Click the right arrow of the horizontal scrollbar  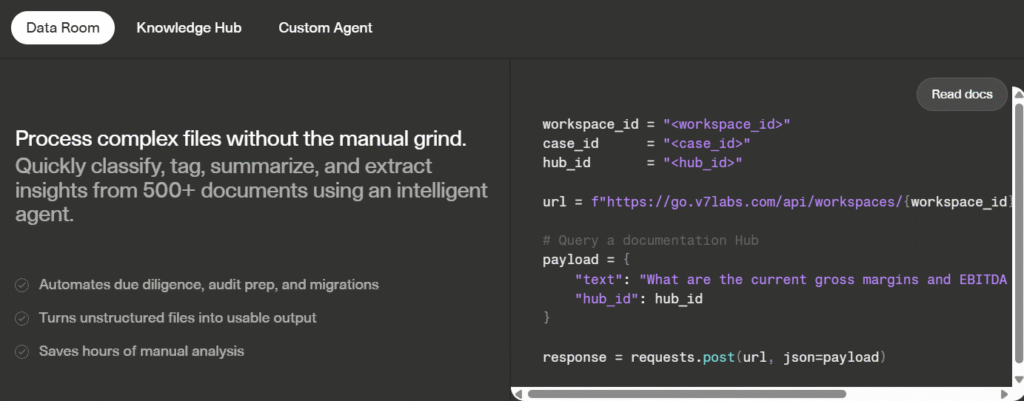1005,394
